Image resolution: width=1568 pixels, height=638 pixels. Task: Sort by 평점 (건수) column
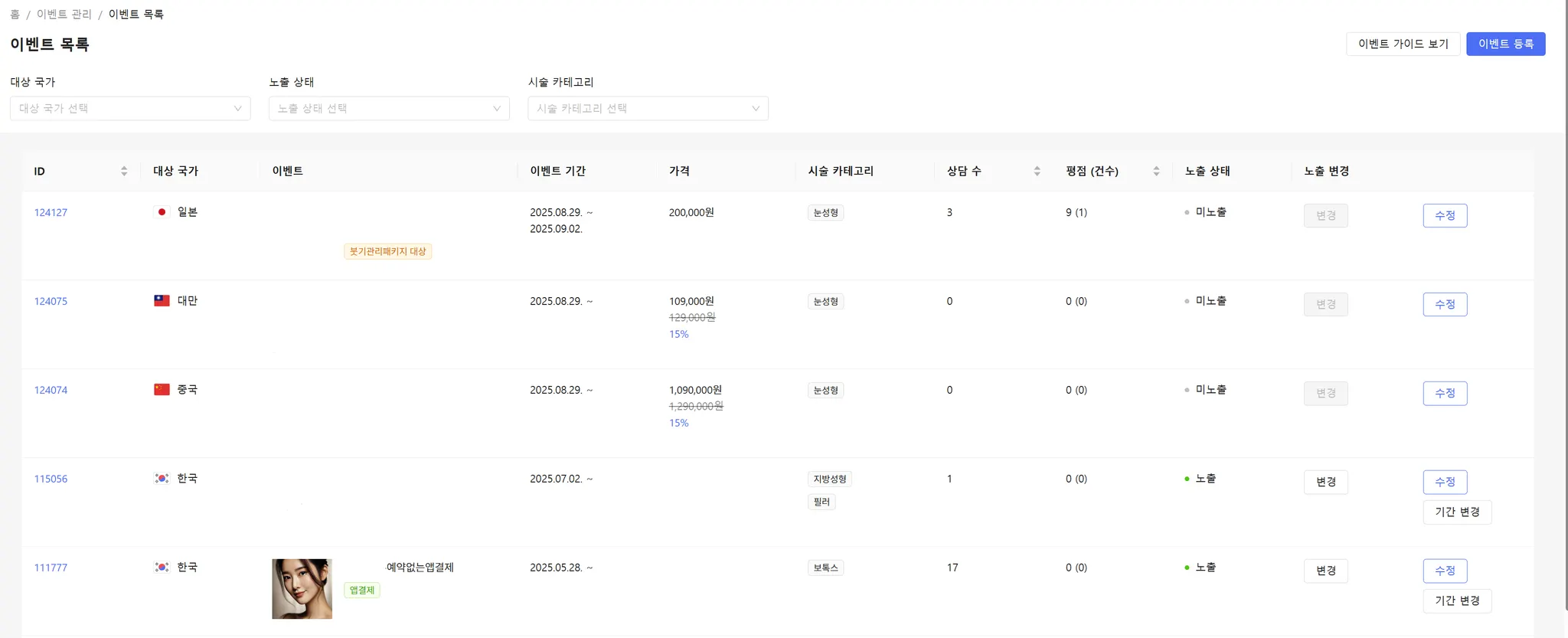pos(1156,171)
